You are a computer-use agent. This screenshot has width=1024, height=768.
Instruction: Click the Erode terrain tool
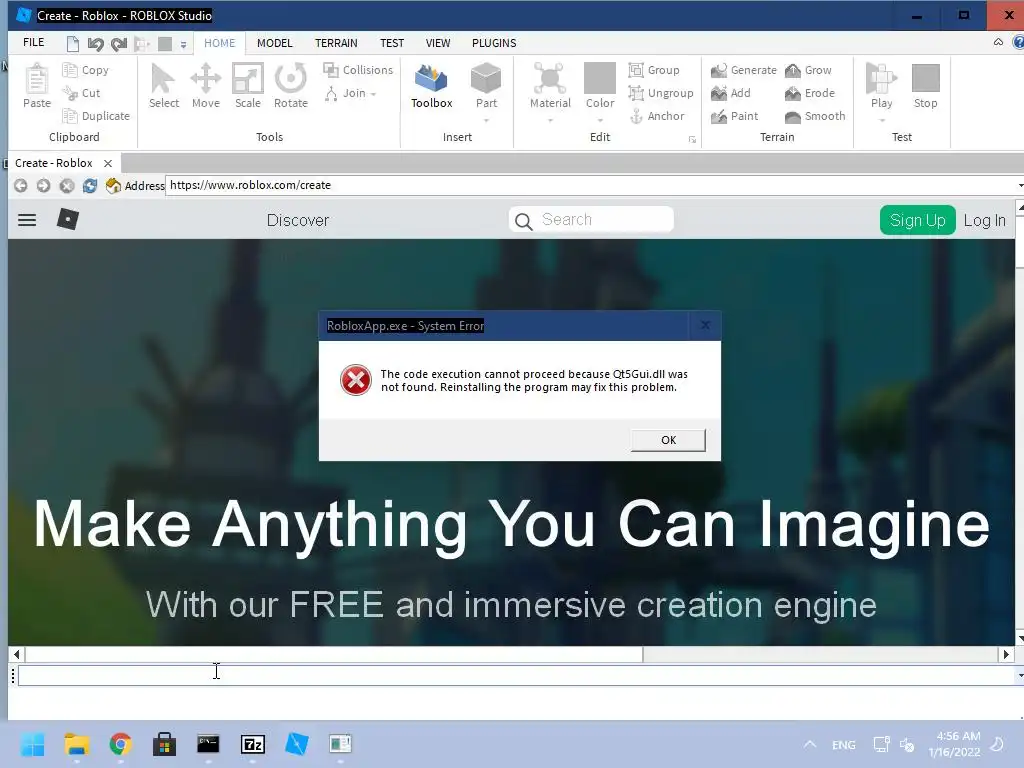coord(810,93)
